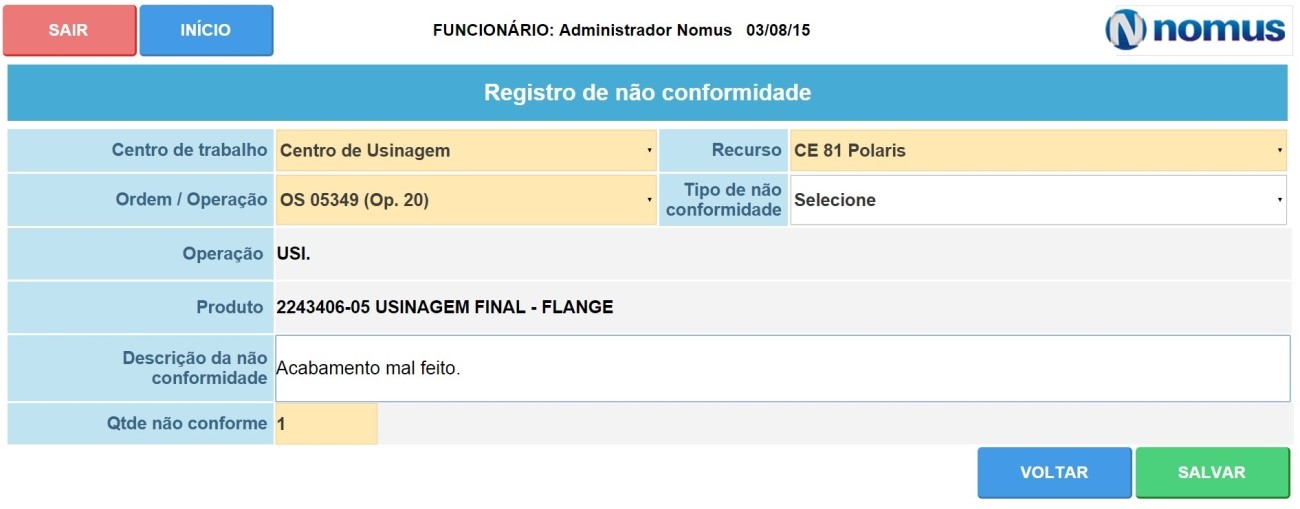Open the Centro de trabalho dropdown
Screen dimensions: 1300x509
pyautogui.click(x=466, y=151)
